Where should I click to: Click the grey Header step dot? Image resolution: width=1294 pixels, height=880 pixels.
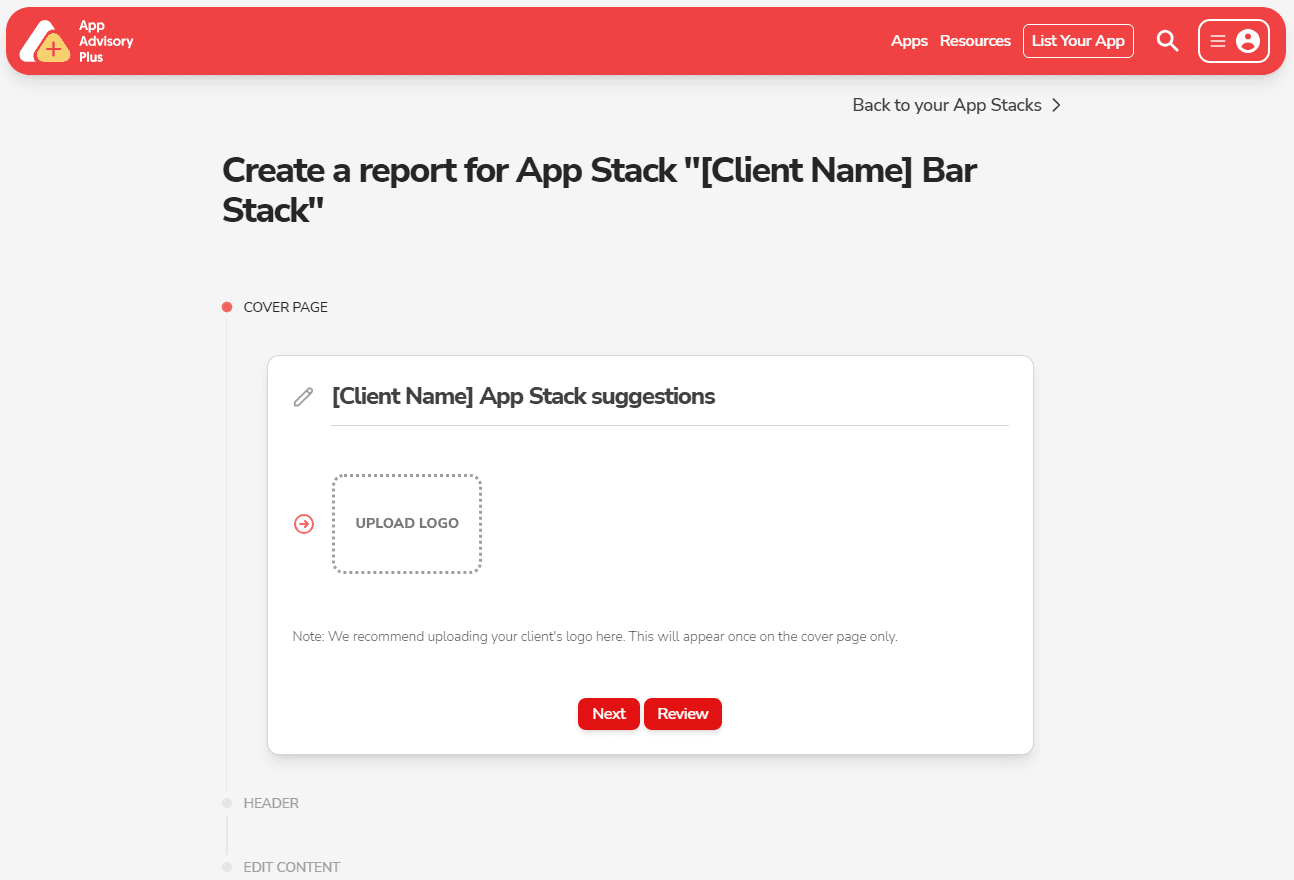(x=227, y=803)
